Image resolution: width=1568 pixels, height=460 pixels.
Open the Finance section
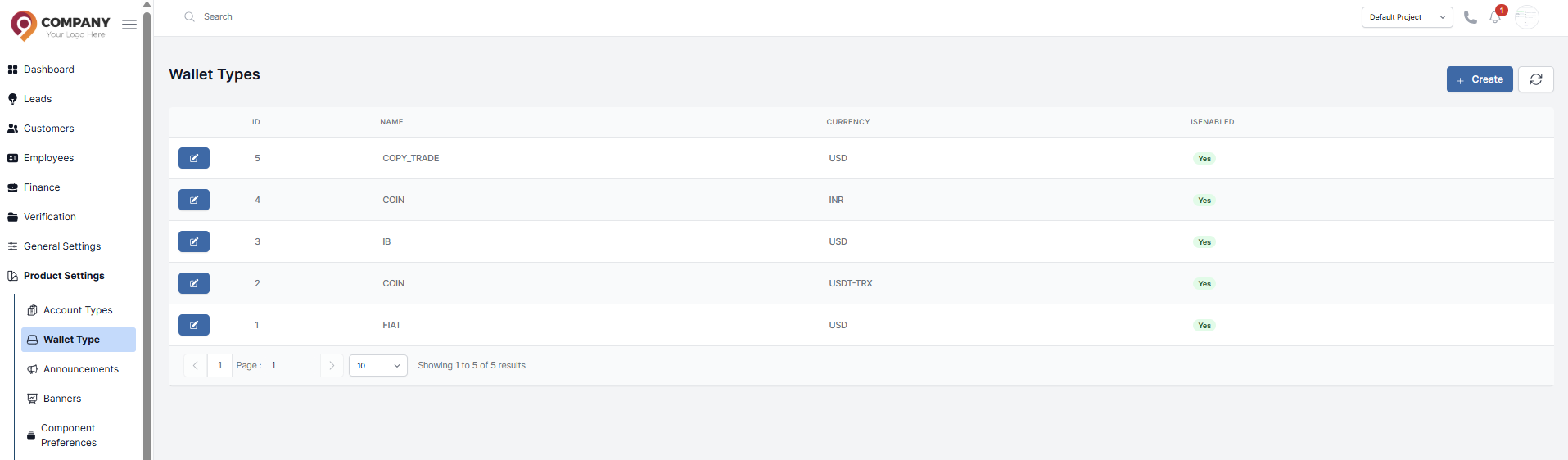pos(42,187)
